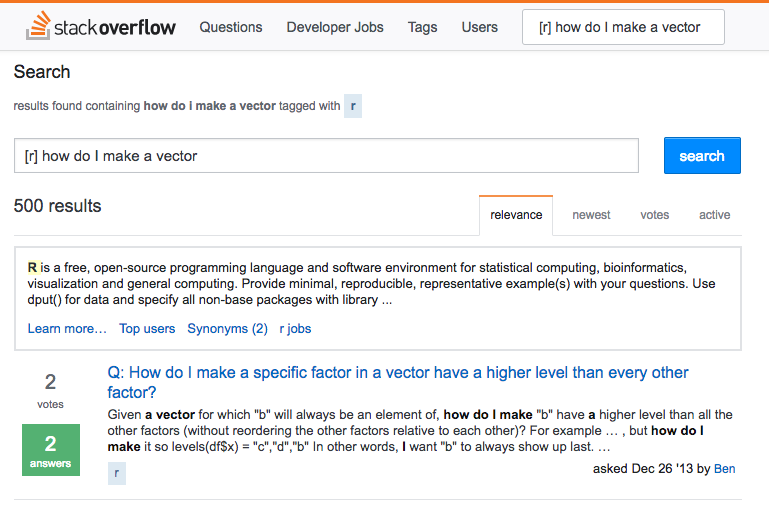Sort results by votes
Screen dimensions: 769x507
(654, 215)
